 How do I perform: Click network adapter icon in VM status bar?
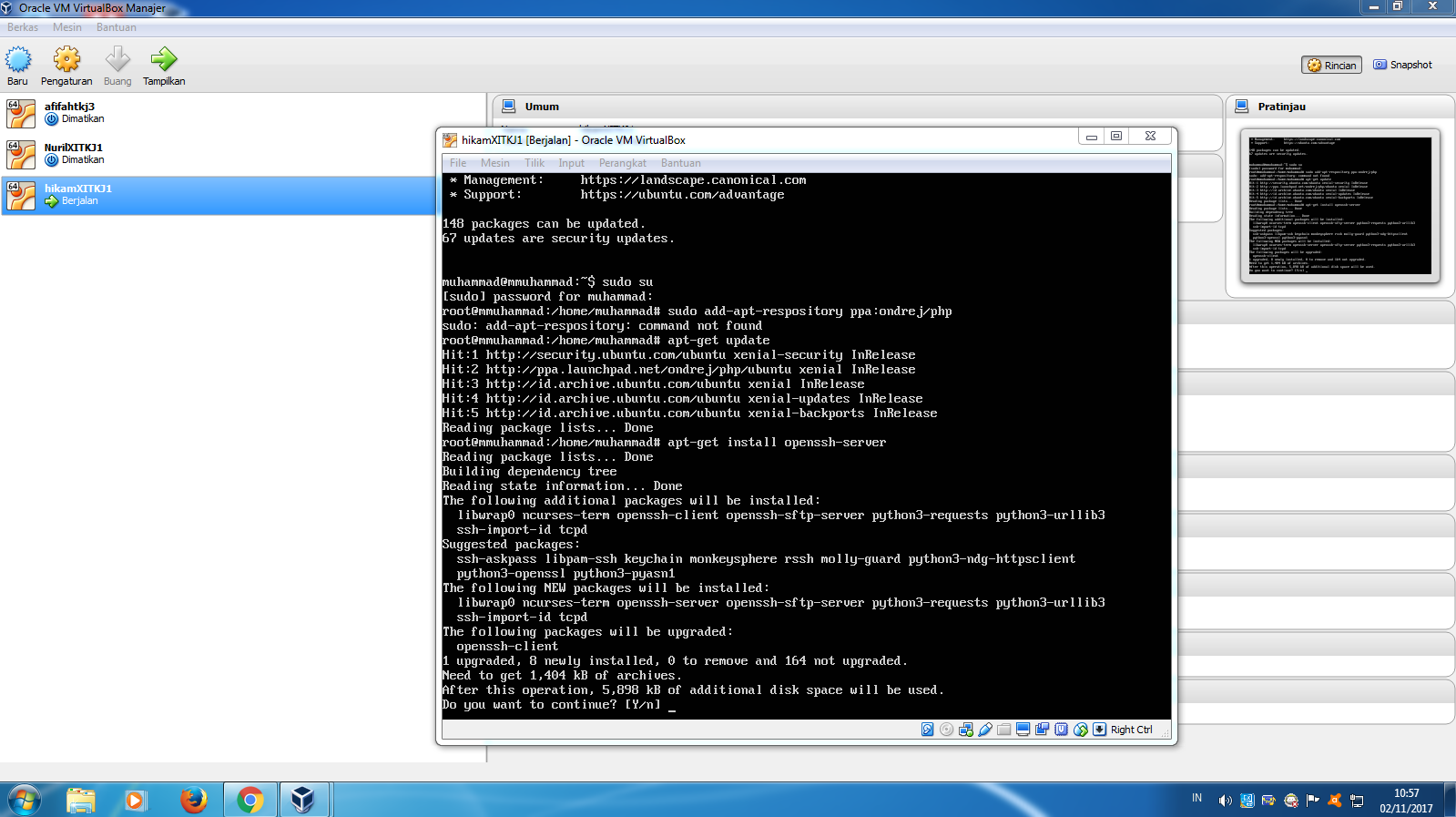[x=965, y=730]
